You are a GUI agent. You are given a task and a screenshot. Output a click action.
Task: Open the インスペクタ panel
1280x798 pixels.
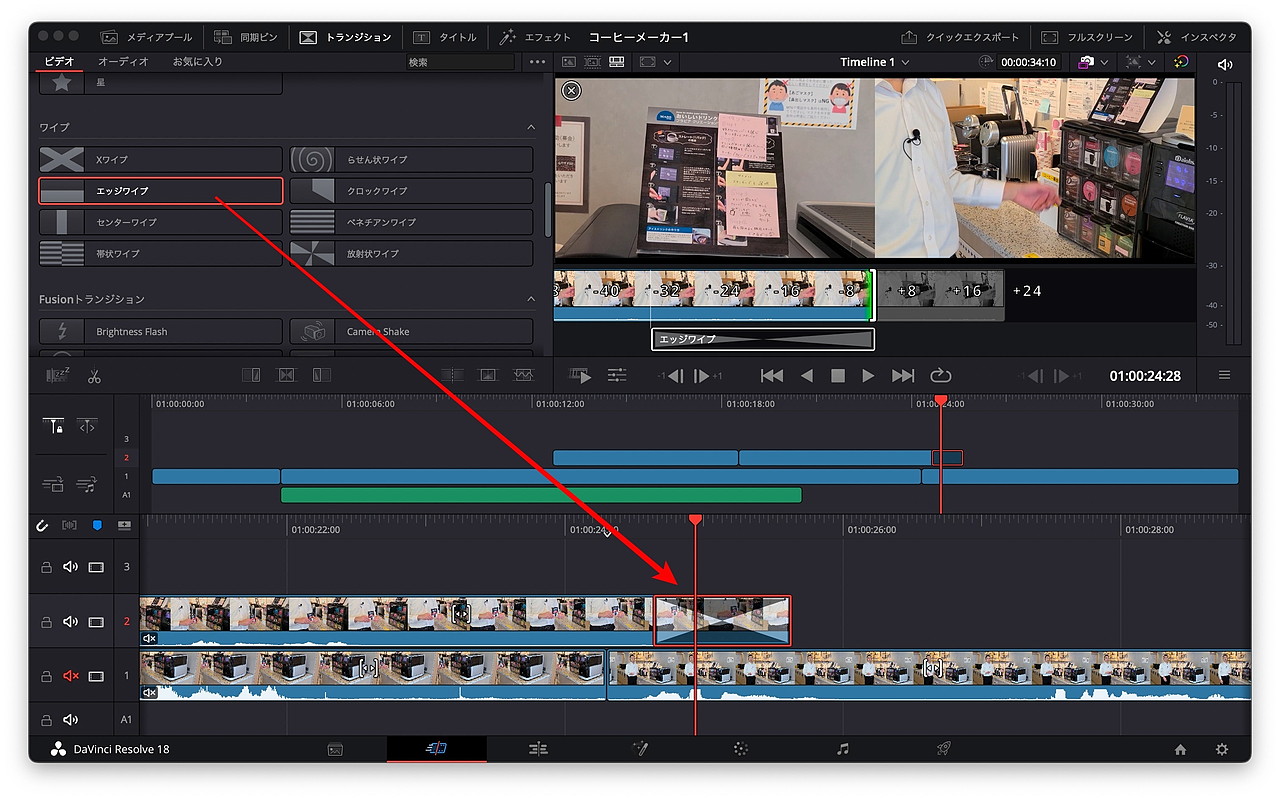point(1198,37)
